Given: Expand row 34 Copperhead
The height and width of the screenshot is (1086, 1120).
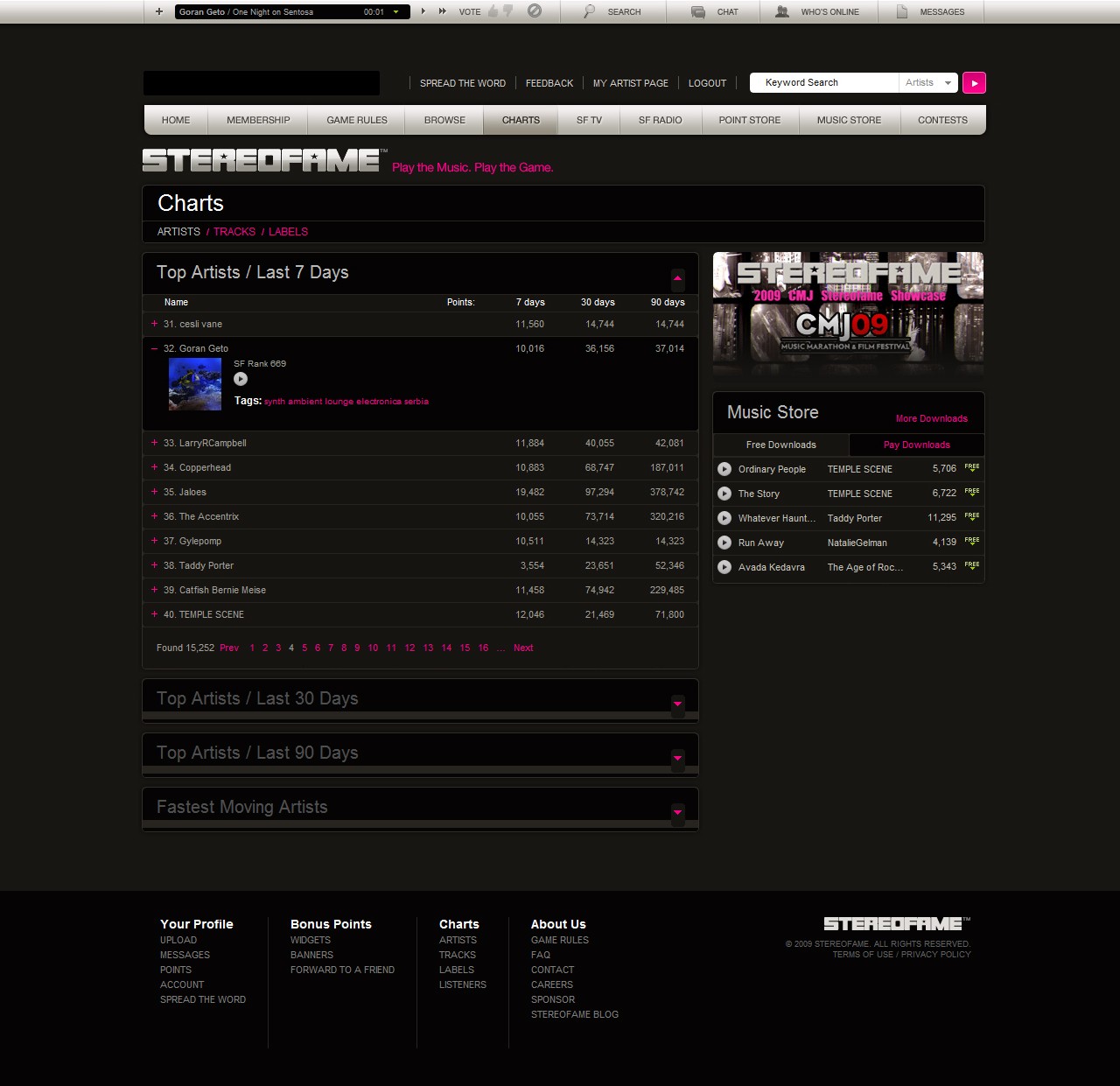Looking at the screenshot, I should point(155,467).
